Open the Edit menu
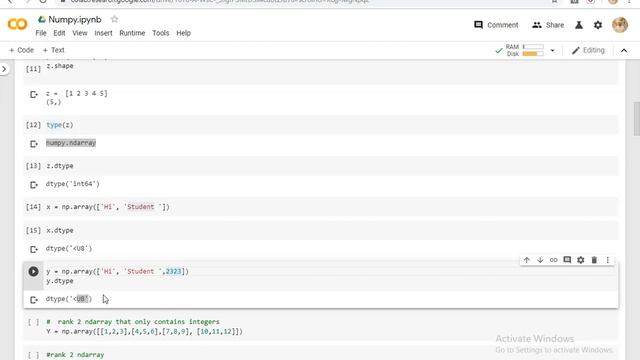 [59, 33]
